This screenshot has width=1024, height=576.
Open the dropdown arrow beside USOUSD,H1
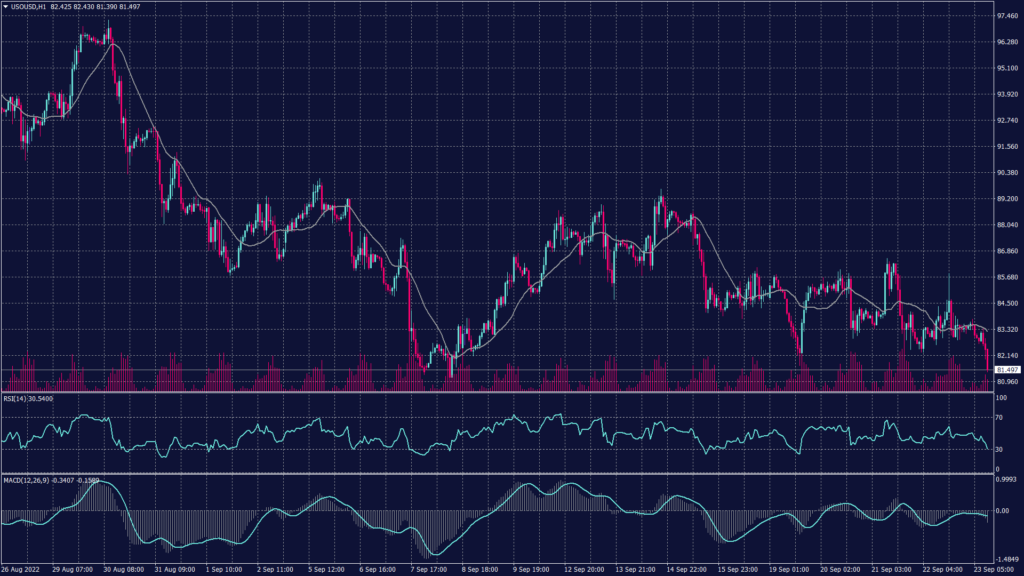(6, 7)
